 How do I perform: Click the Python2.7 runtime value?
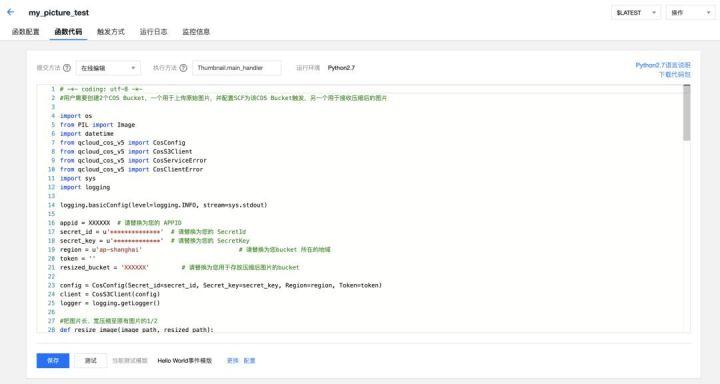point(341,68)
